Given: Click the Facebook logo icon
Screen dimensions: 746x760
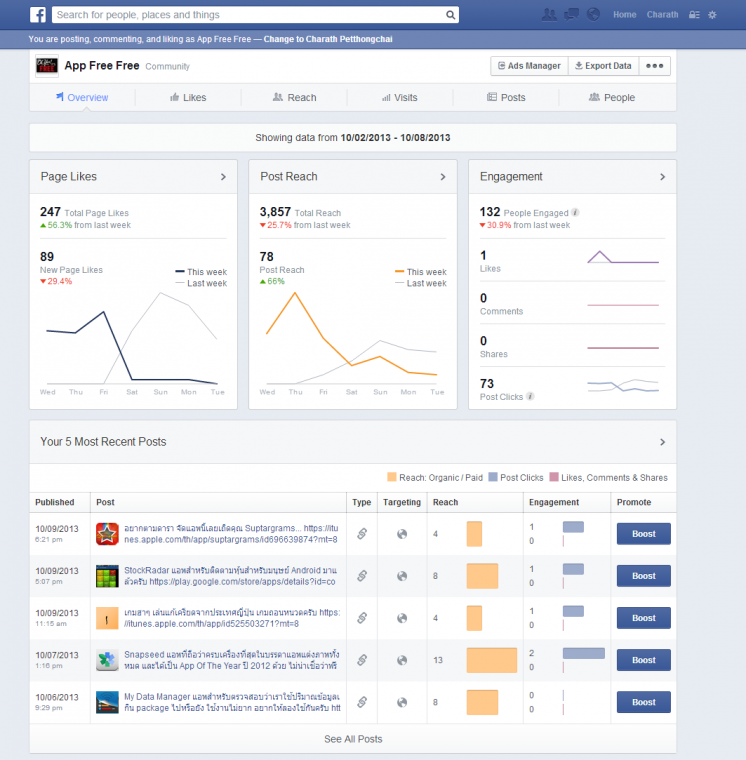Looking at the screenshot, I should click(x=38, y=15).
